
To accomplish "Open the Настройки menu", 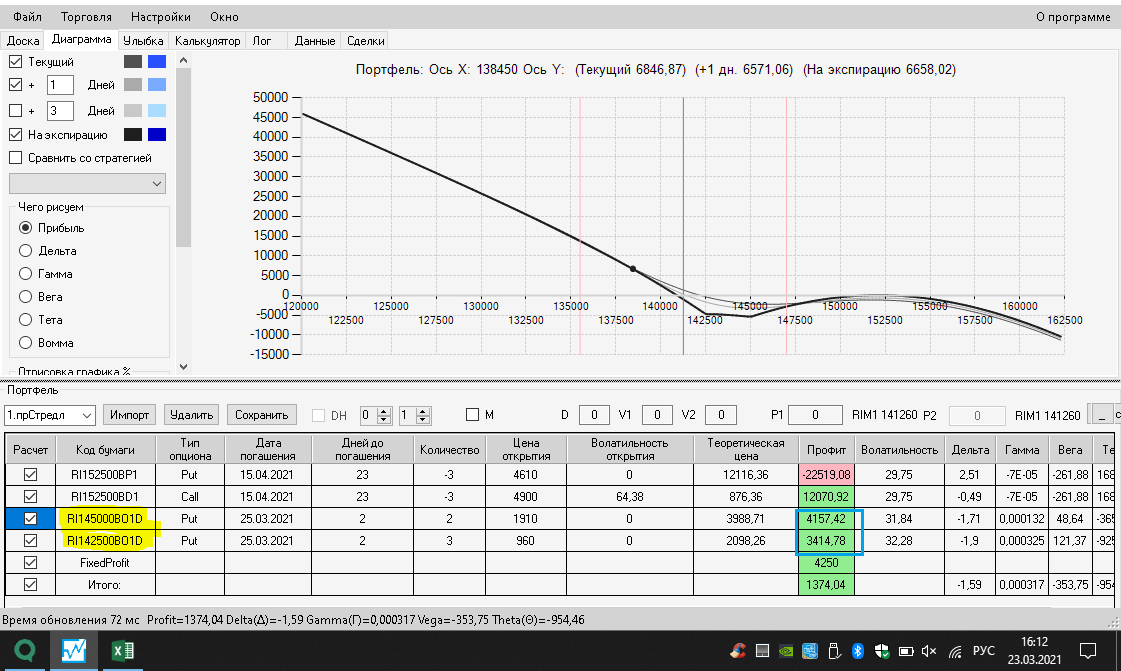I will tap(160, 16).
